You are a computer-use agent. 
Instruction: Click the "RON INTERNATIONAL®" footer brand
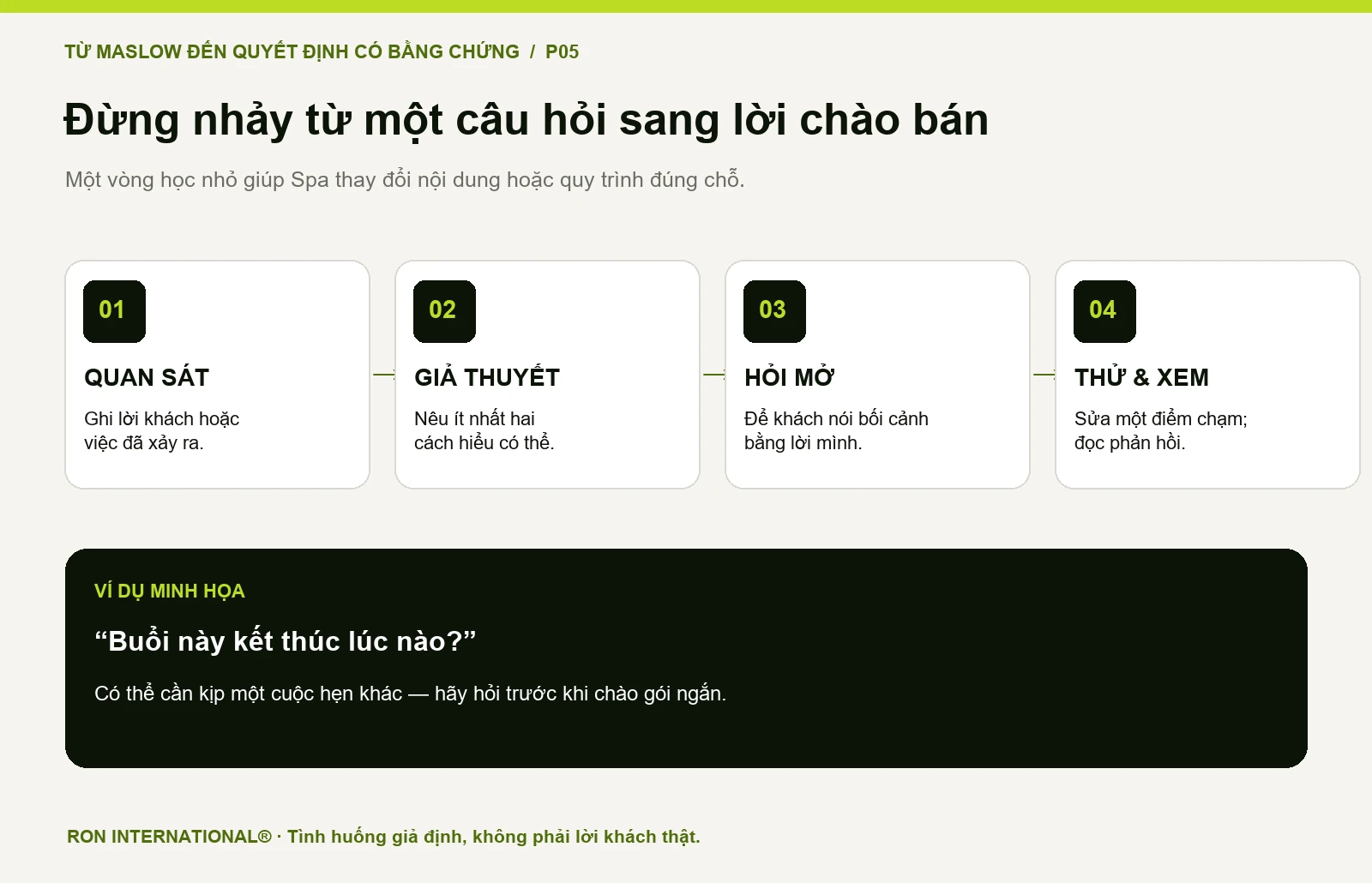[169, 837]
